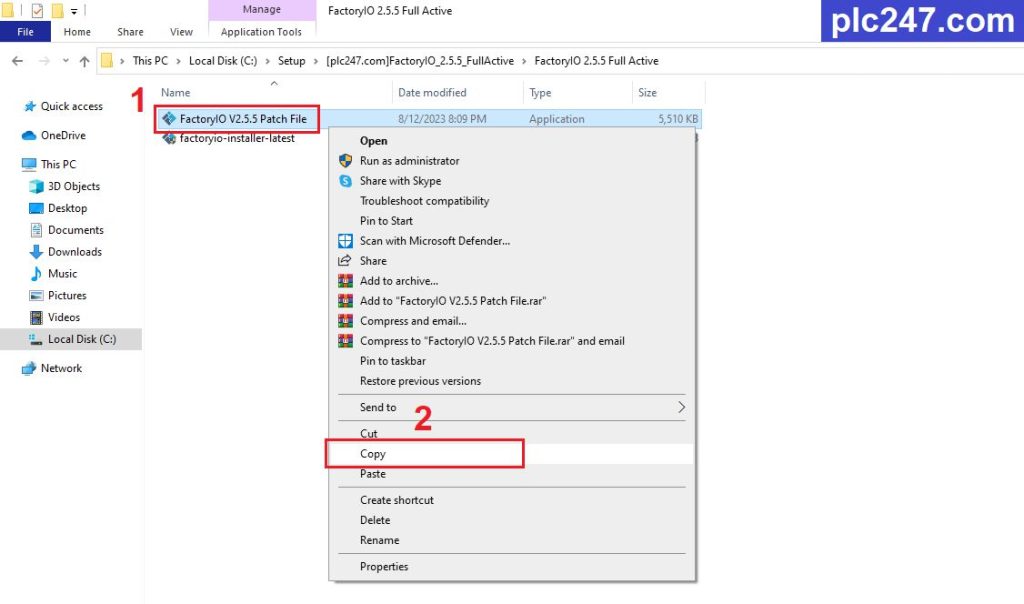The width and height of the screenshot is (1024, 604).
Task: Click Setup breadcrumb in address bar
Action: click(291, 61)
